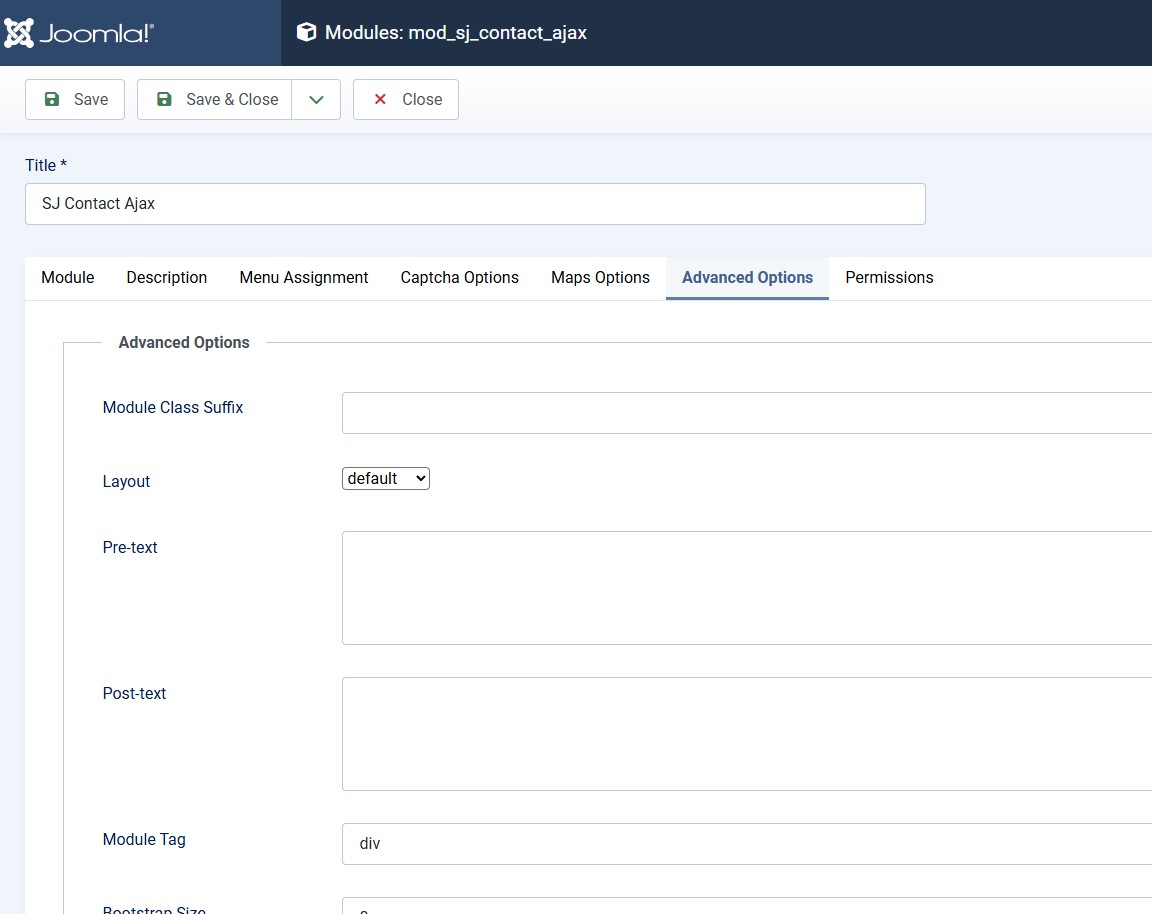Screen dimensions: 1152x914
Task: Go to the Menu Assignment tab
Action: pos(304,278)
